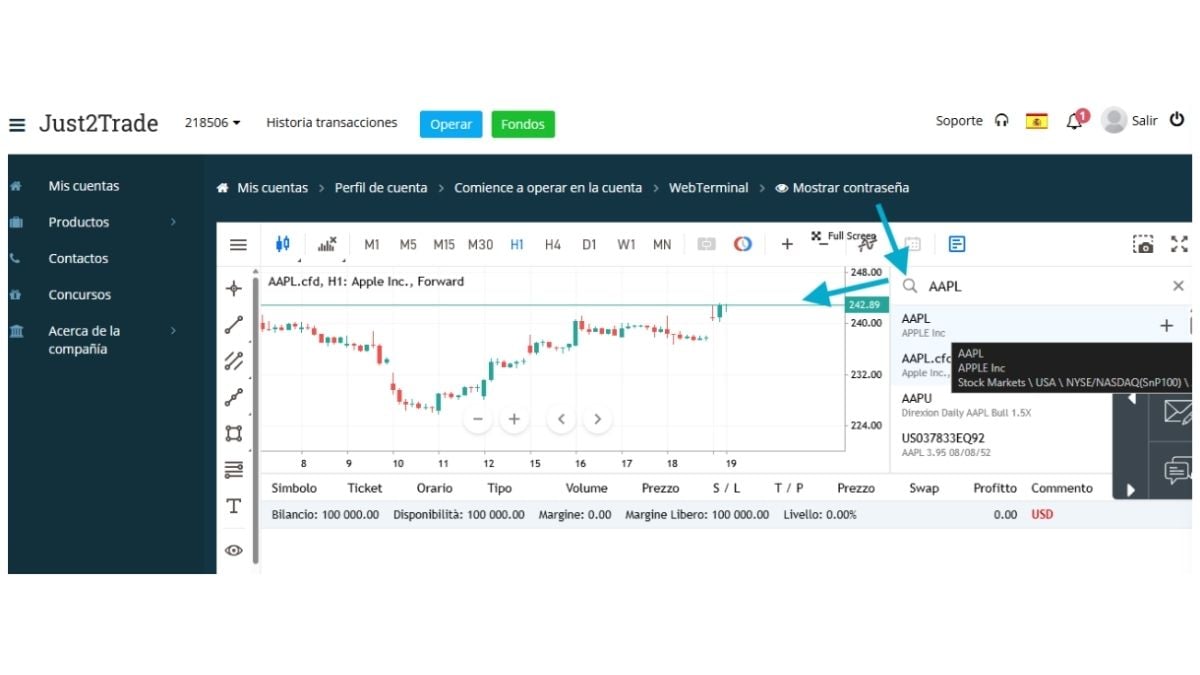The image size is (1200, 675).
Task: Open the news panel icon
Action: coord(957,243)
